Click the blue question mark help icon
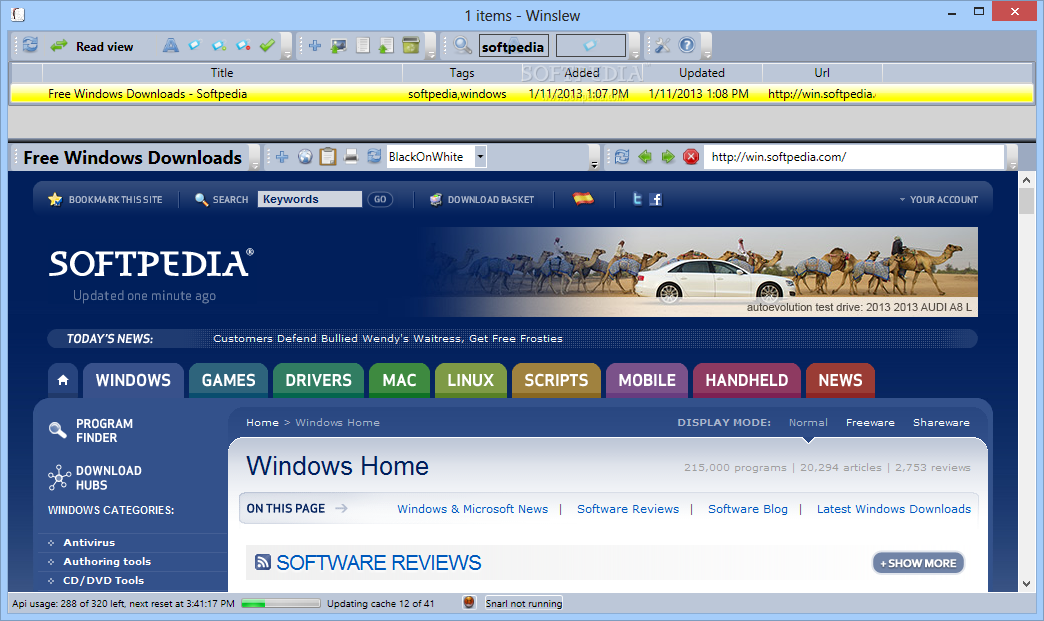This screenshot has height=621, width=1044. (x=686, y=45)
